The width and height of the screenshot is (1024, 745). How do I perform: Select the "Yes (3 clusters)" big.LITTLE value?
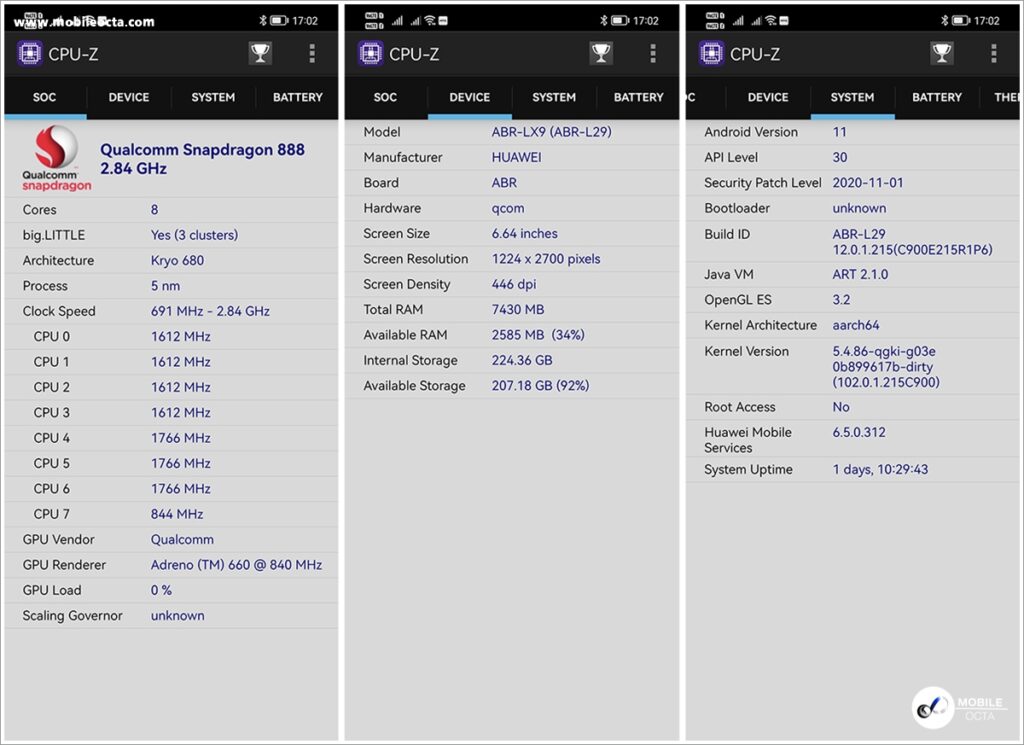coord(195,235)
